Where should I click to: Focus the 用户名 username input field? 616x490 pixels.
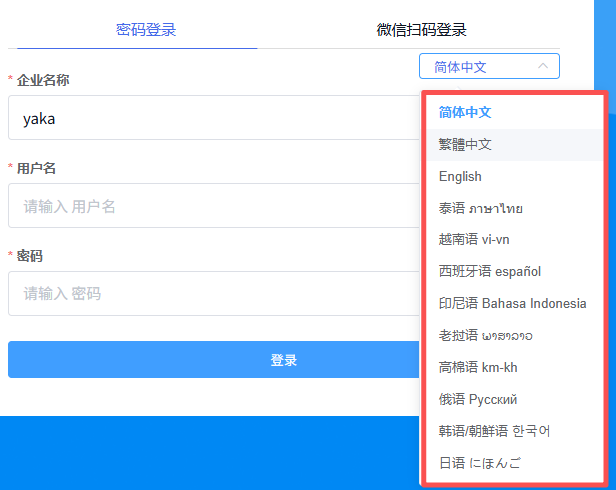point(210,206)
